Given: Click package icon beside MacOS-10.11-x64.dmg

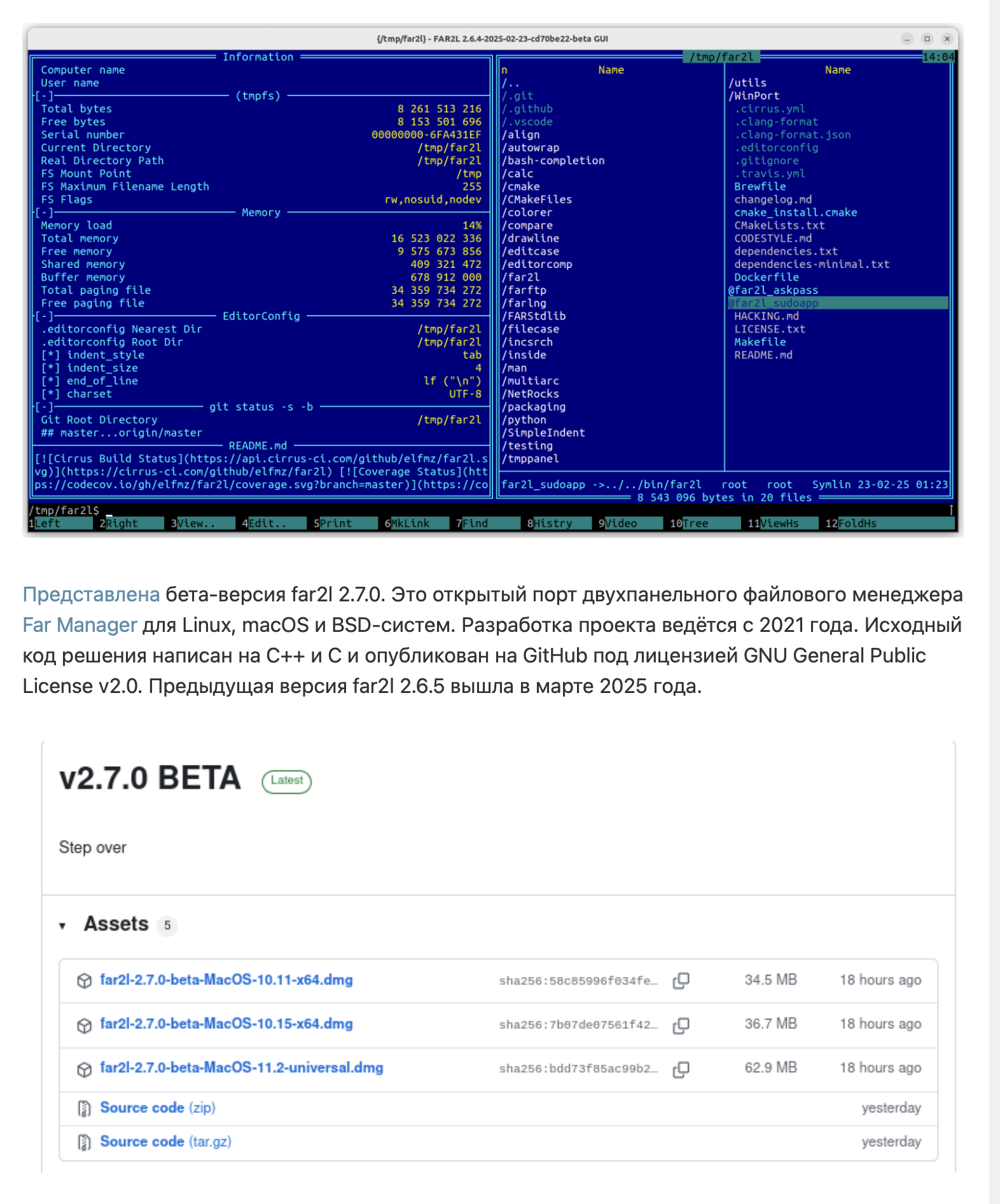Looking at the screenshot, I should 84,981.
